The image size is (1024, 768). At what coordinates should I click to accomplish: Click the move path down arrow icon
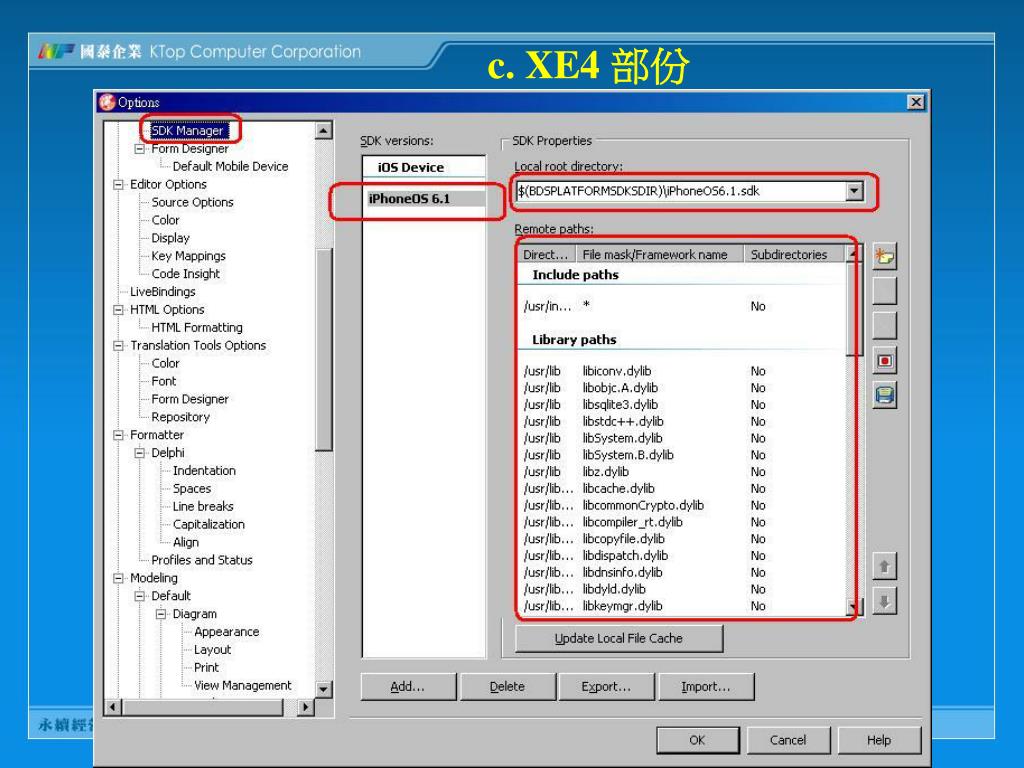pos(884,601)
